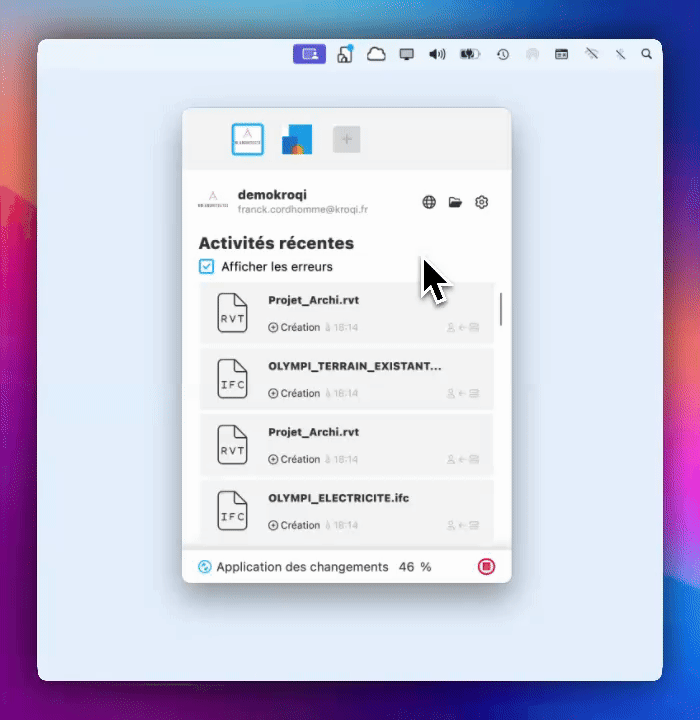
Task: Click the demokroqi account name
Action: click(273, 194)
